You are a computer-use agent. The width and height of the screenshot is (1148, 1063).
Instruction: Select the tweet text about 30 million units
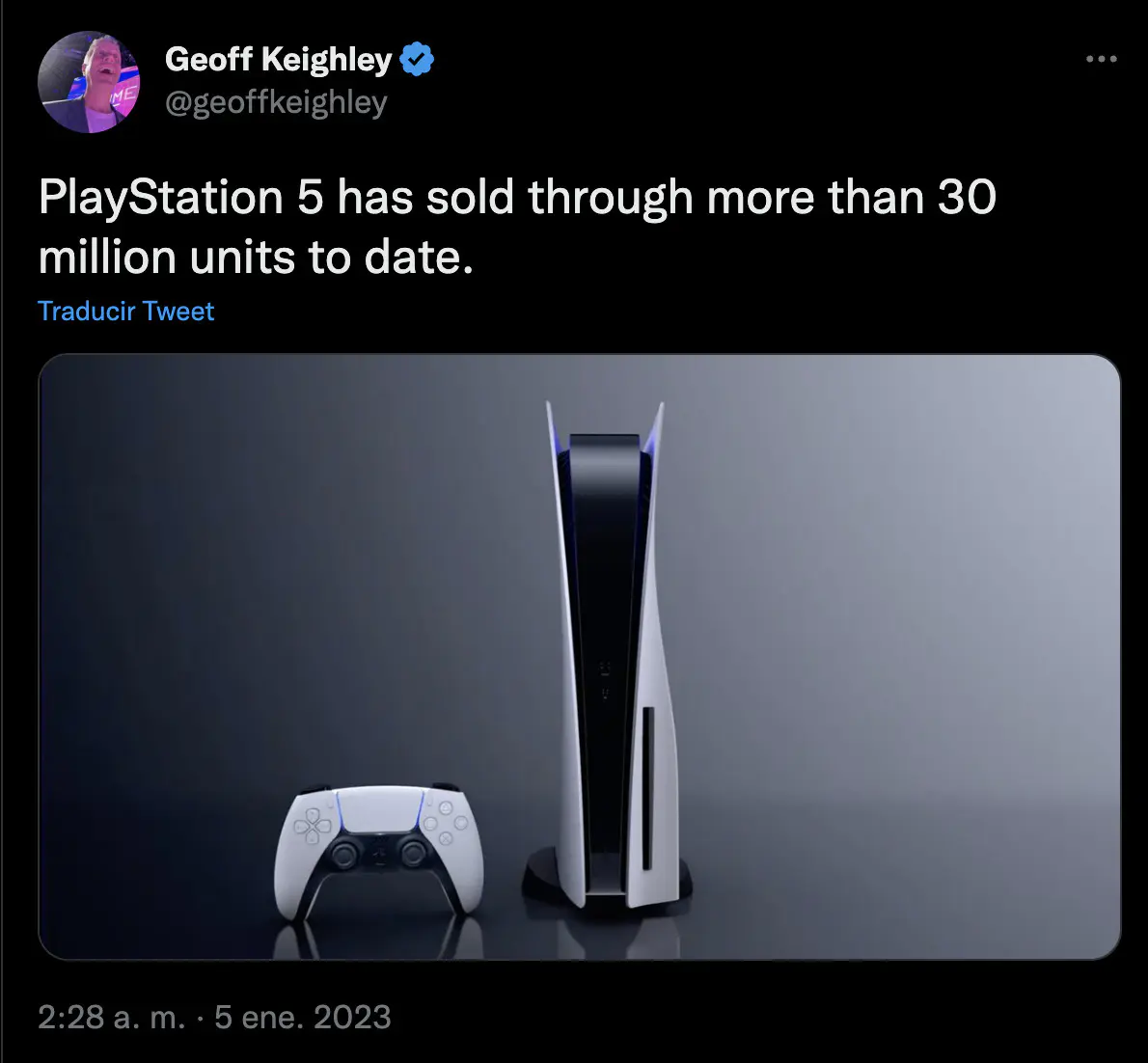[x=517, y=227]
